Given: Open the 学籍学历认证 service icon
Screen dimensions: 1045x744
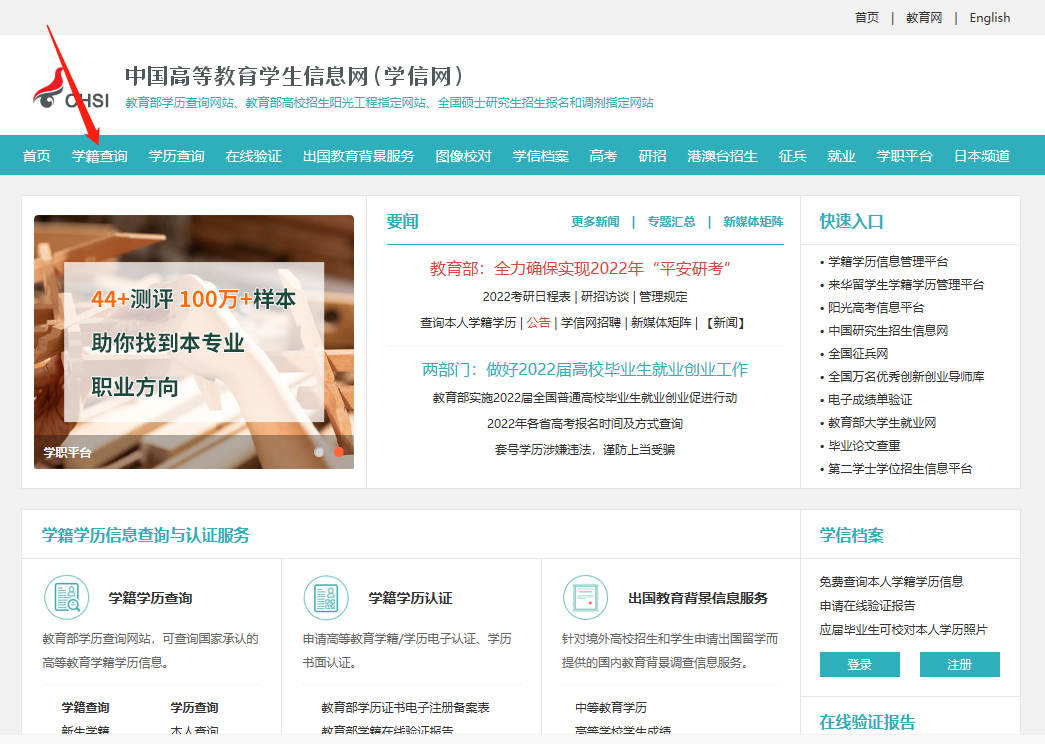Looking at the screenshot, I should tap(326, 597).
